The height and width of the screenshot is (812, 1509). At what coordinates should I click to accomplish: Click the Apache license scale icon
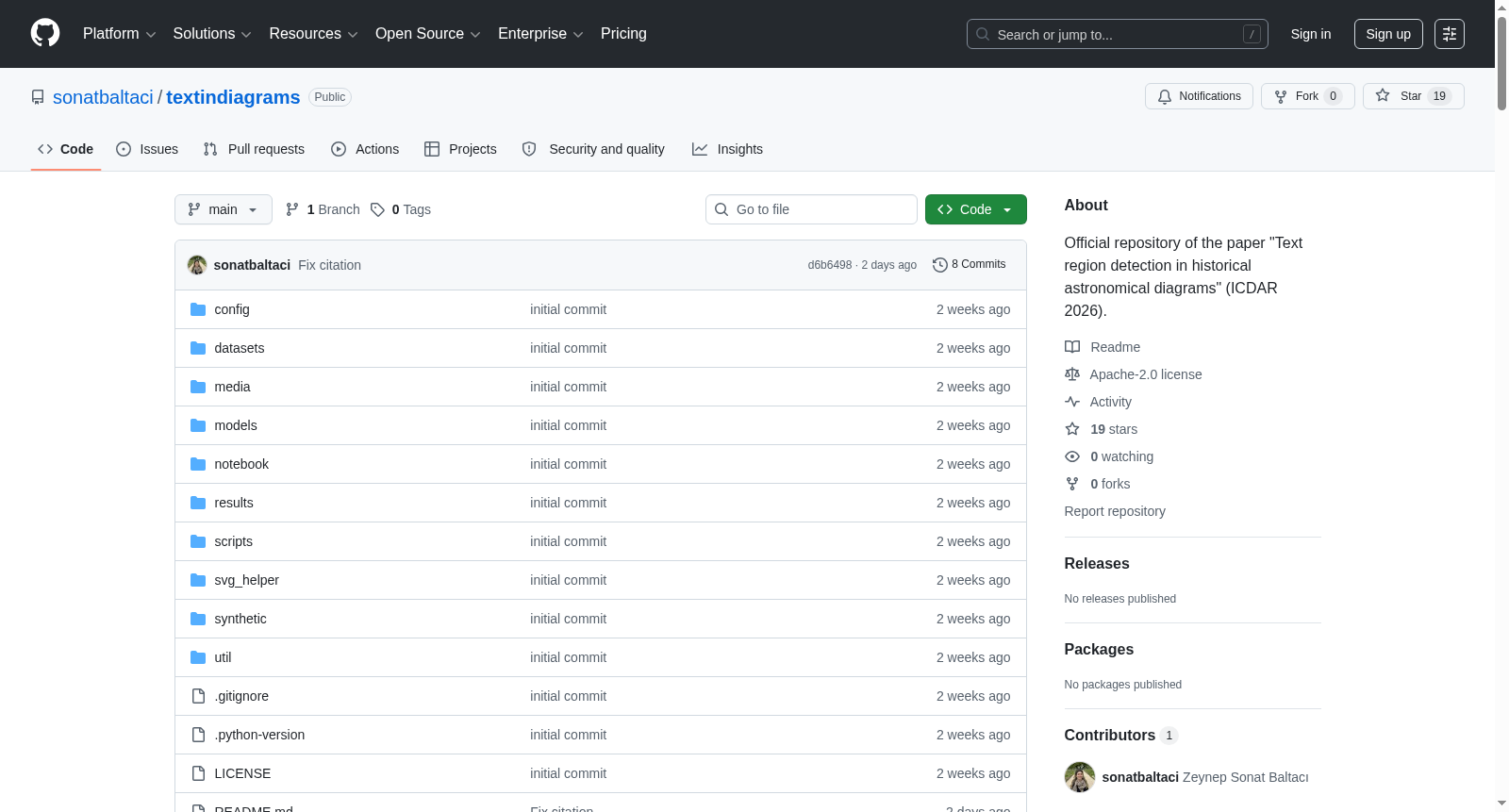1072,374
